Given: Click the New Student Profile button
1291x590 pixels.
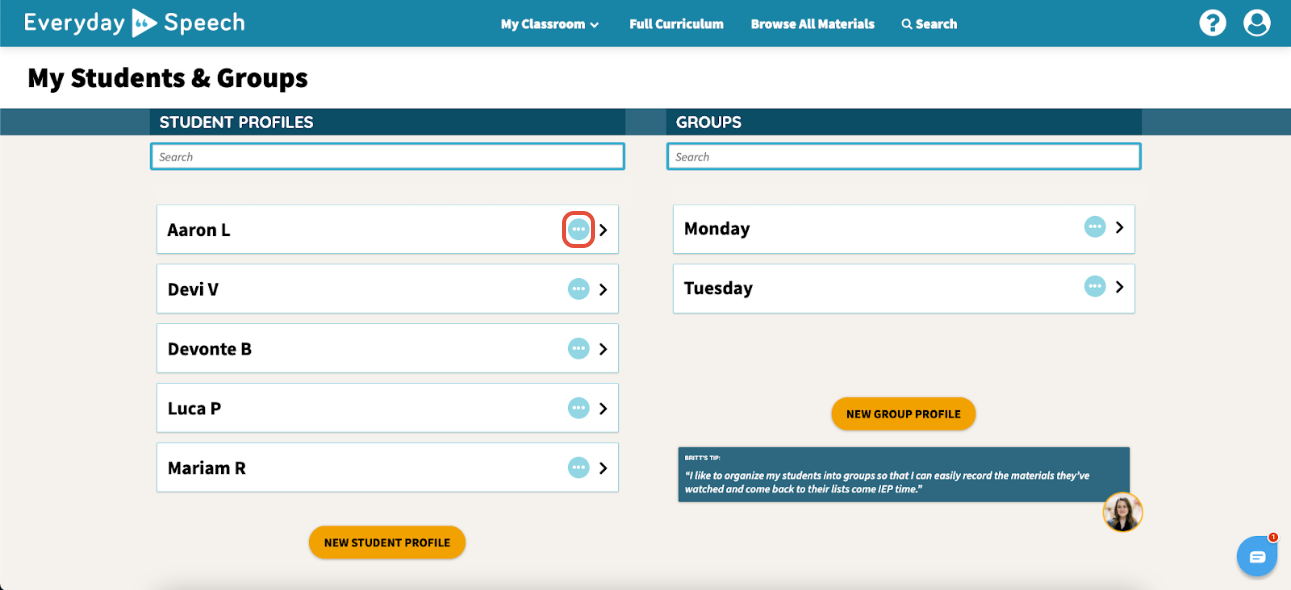Looking at the screenshot, I should click(387, 542).
